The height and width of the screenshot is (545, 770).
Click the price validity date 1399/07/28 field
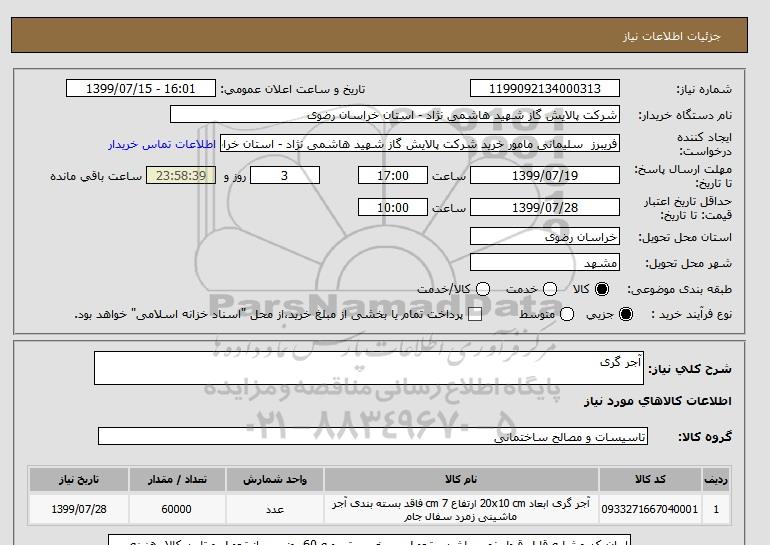coord(545,207)
